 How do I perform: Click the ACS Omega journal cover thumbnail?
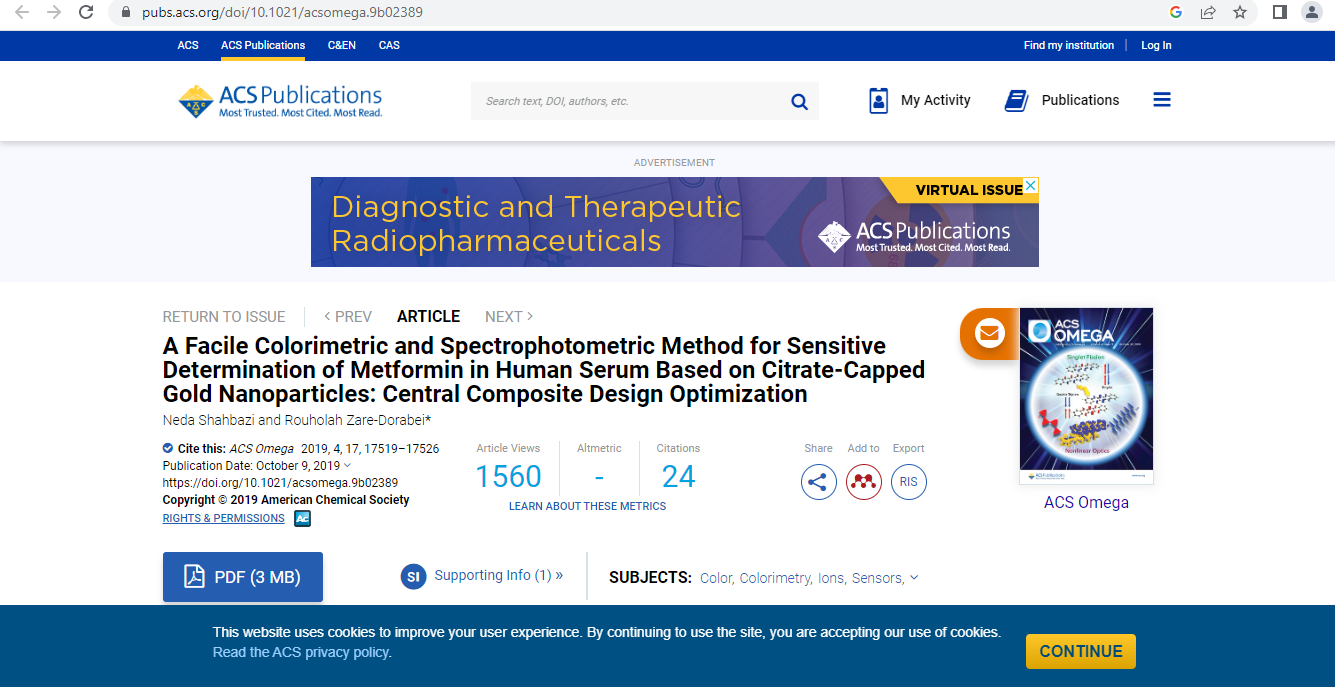tap(1086, 396)
